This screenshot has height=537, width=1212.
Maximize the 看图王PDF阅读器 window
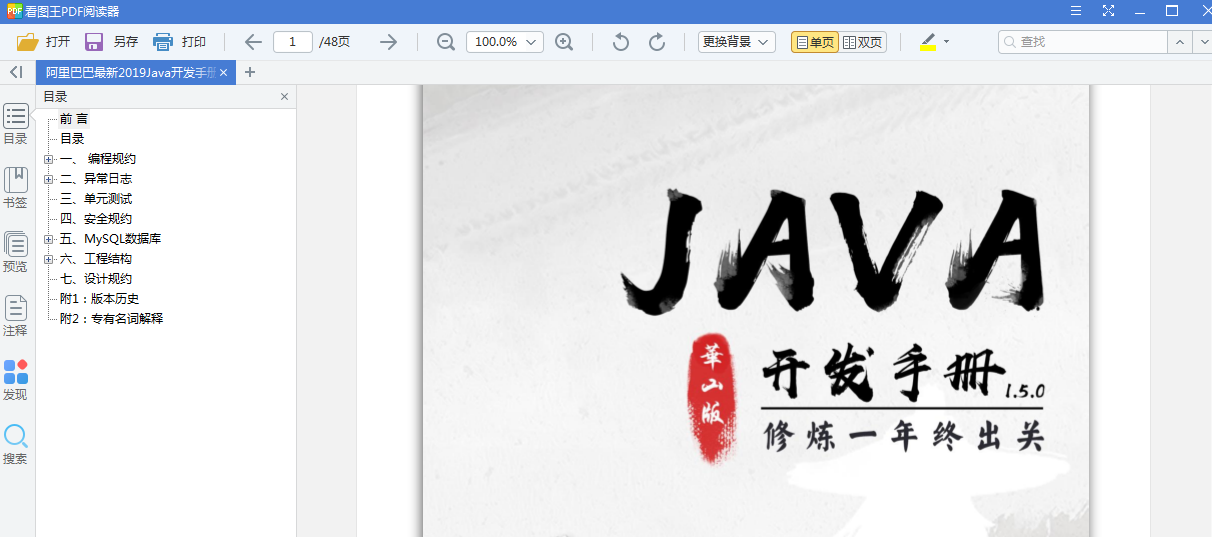coord(1172,11)
